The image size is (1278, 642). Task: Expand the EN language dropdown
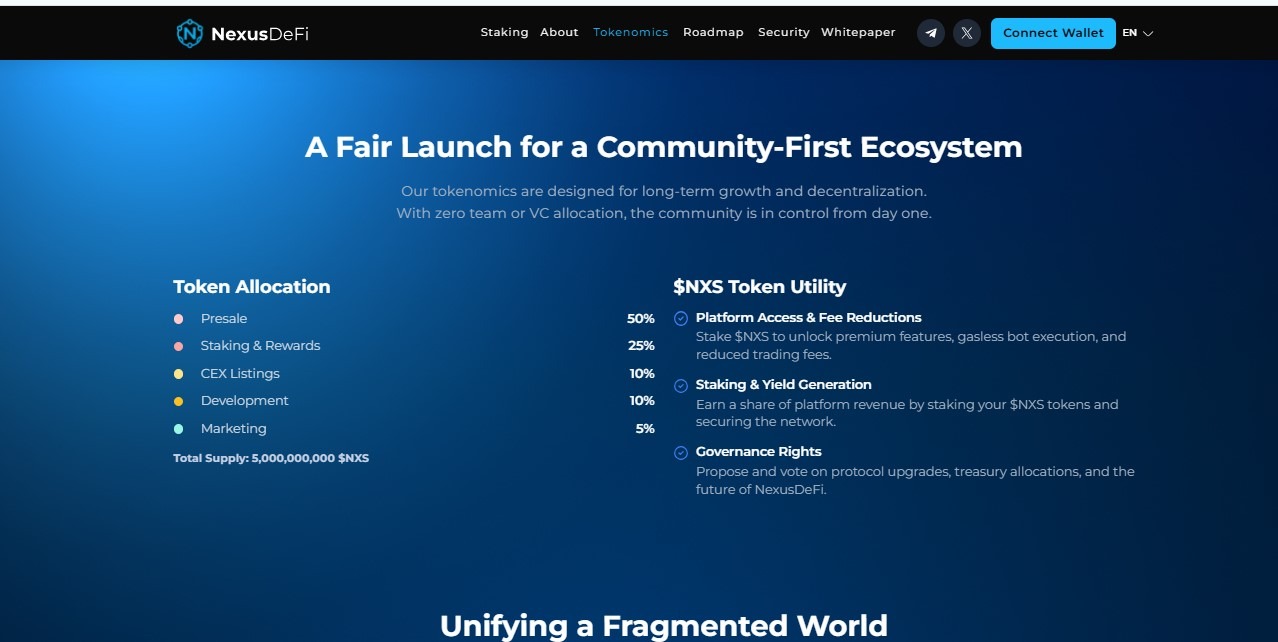point(1136,32)
